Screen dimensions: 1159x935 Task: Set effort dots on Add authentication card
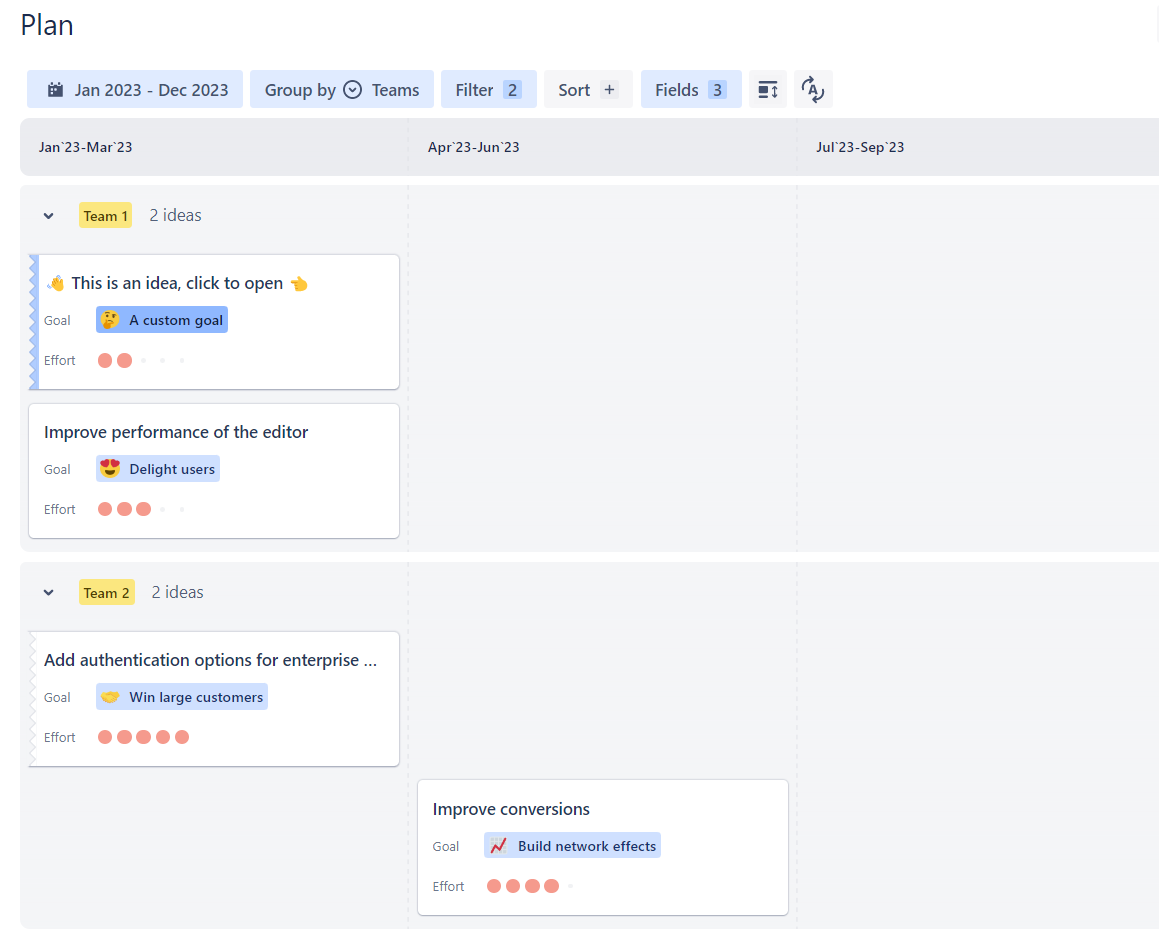pos(143,737)
